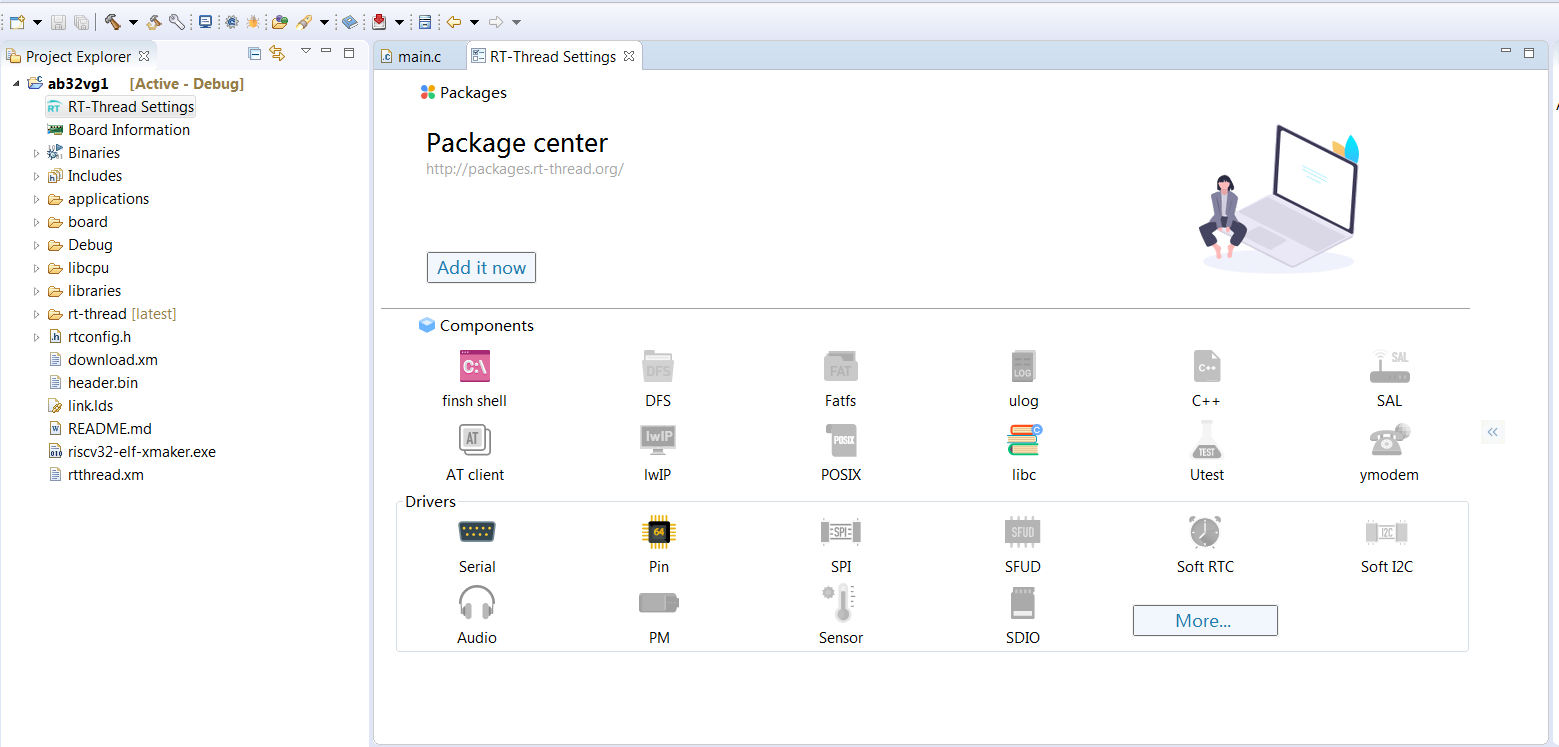Select link.lds file
The image size is (1559, 747).
click(x=80, y=406)
